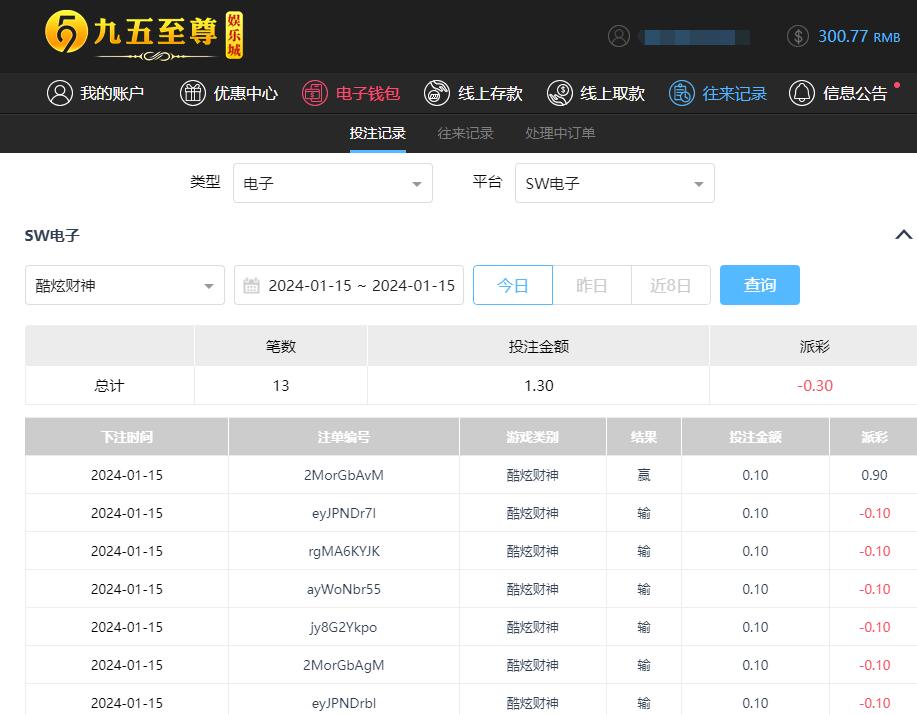Select the 近8日 date range option

click(670, 285)
